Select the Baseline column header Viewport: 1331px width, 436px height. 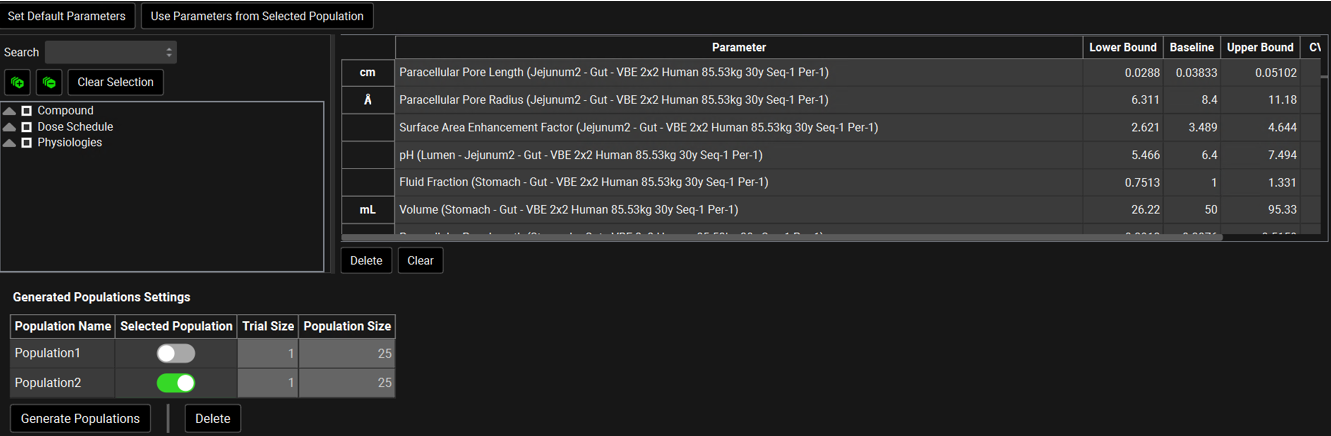coord(1191,47)
